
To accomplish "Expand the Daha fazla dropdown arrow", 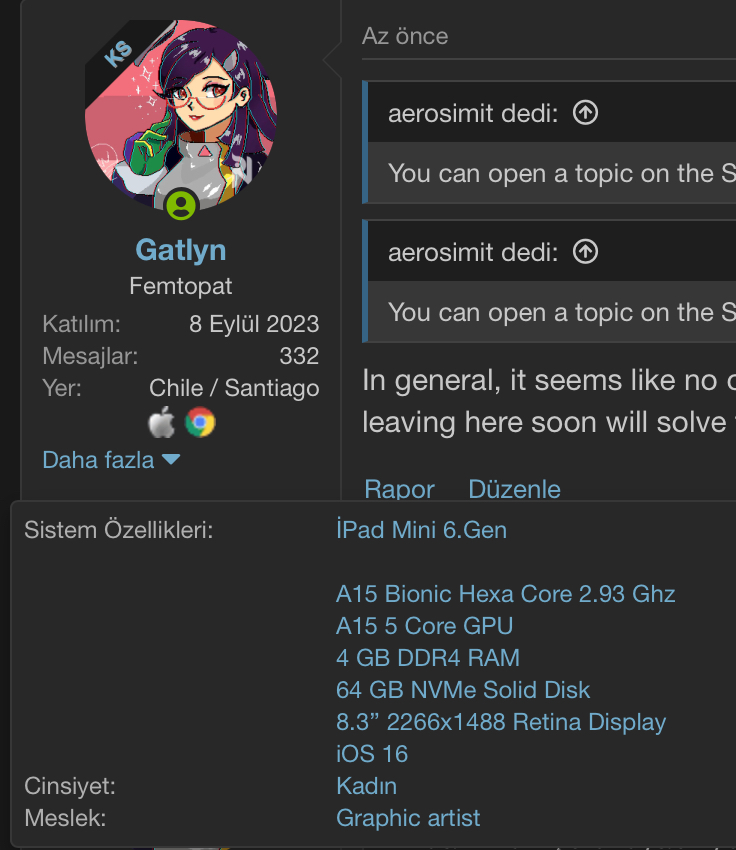I will tap(171, 460).
